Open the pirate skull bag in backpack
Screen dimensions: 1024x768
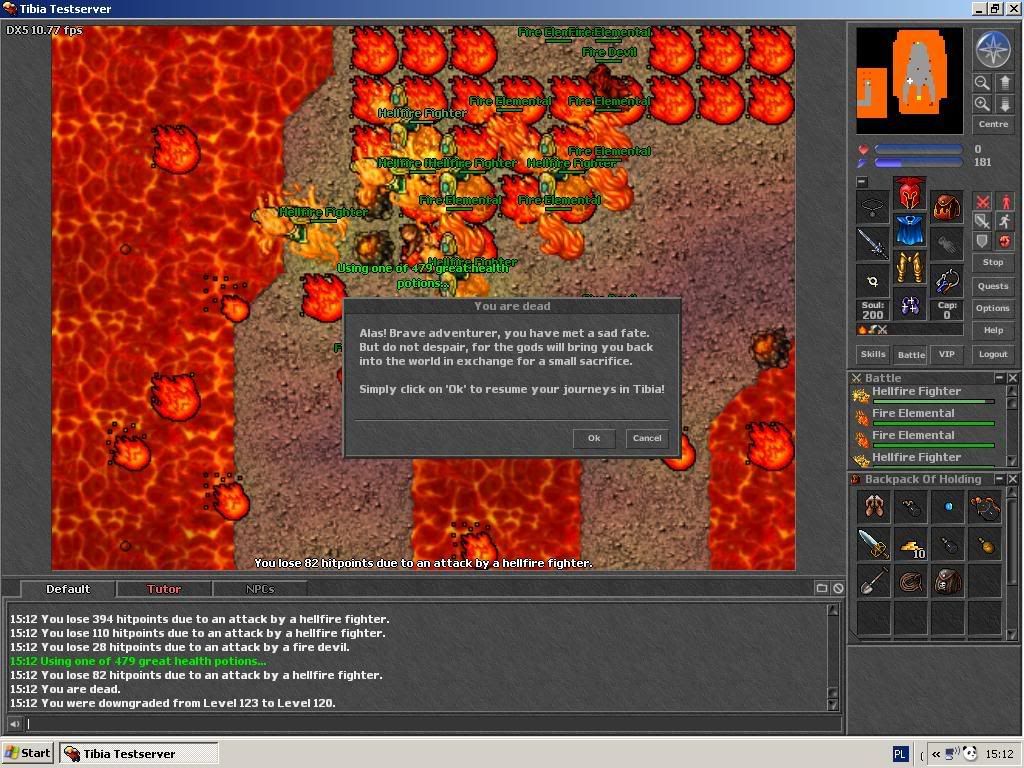(948, 581)
